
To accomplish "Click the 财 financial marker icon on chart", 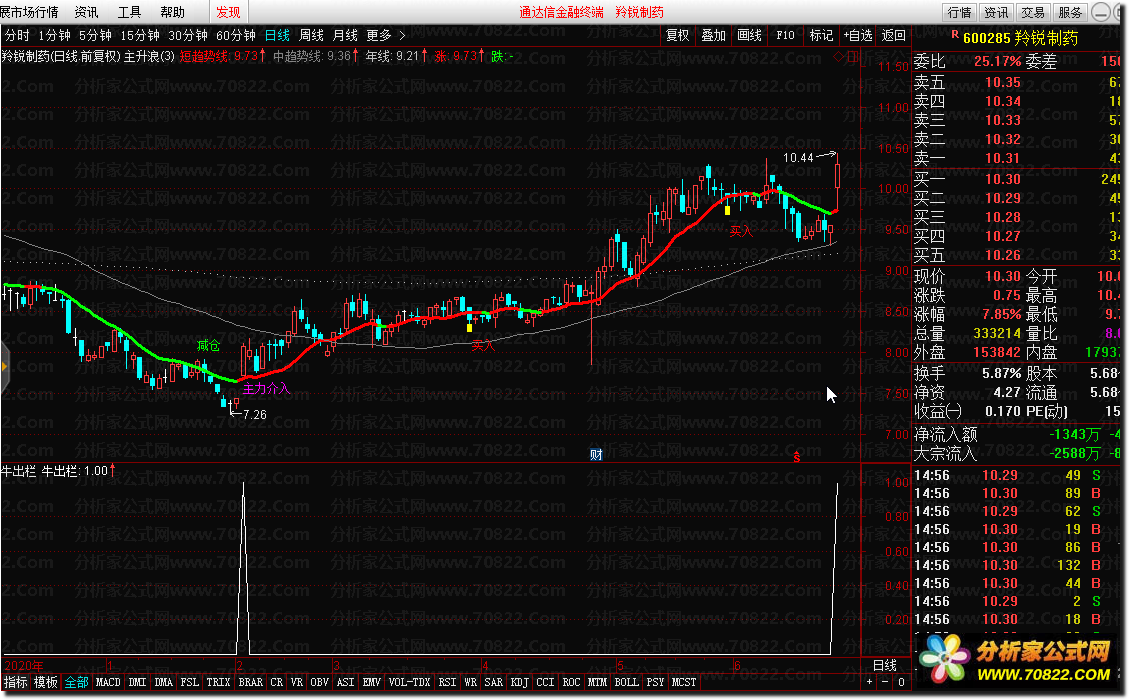I will (596, 454).
